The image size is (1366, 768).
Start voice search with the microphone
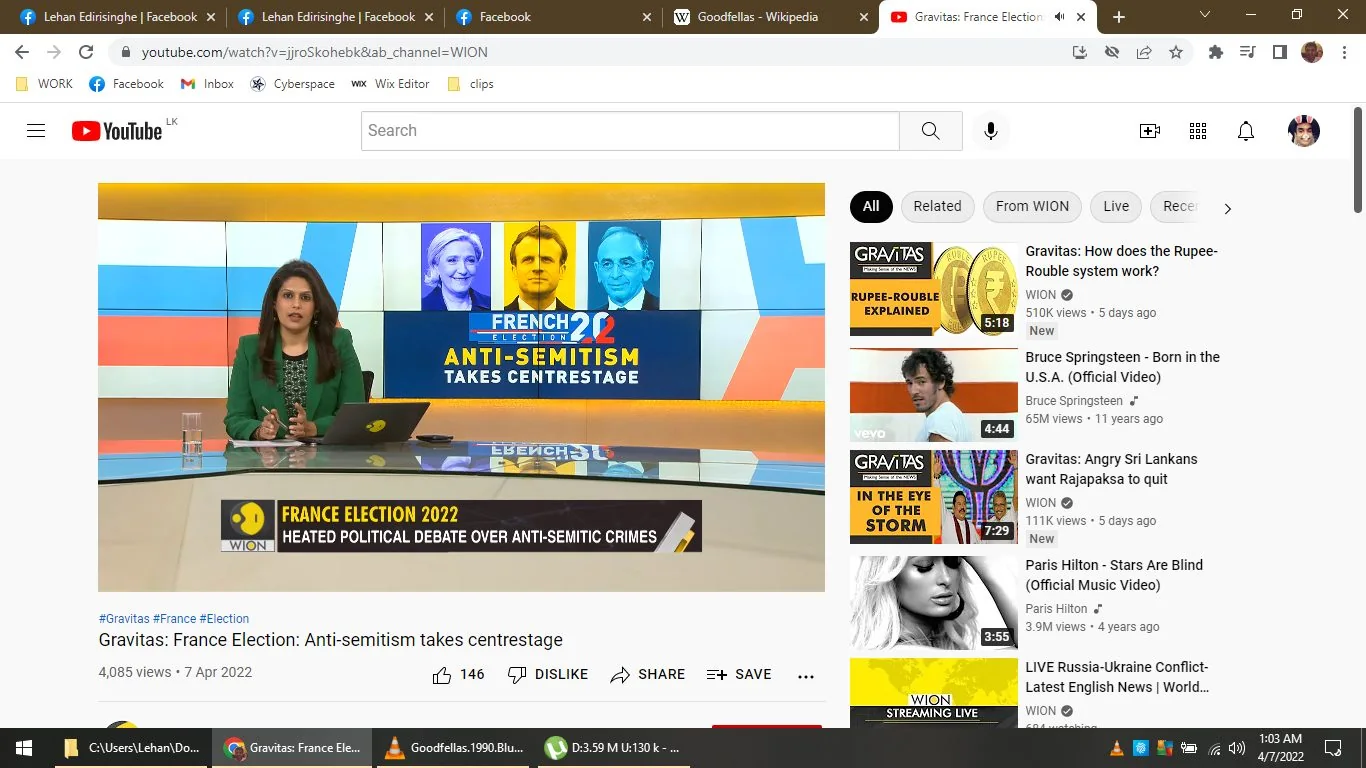(x=991, y=131)
